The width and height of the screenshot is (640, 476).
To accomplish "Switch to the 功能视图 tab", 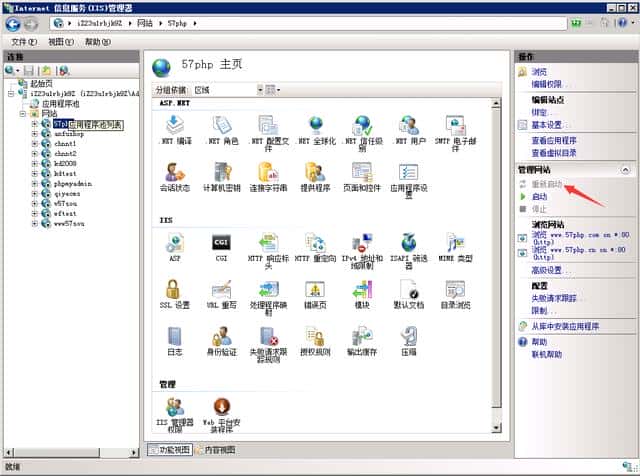I will click(170, 450).
